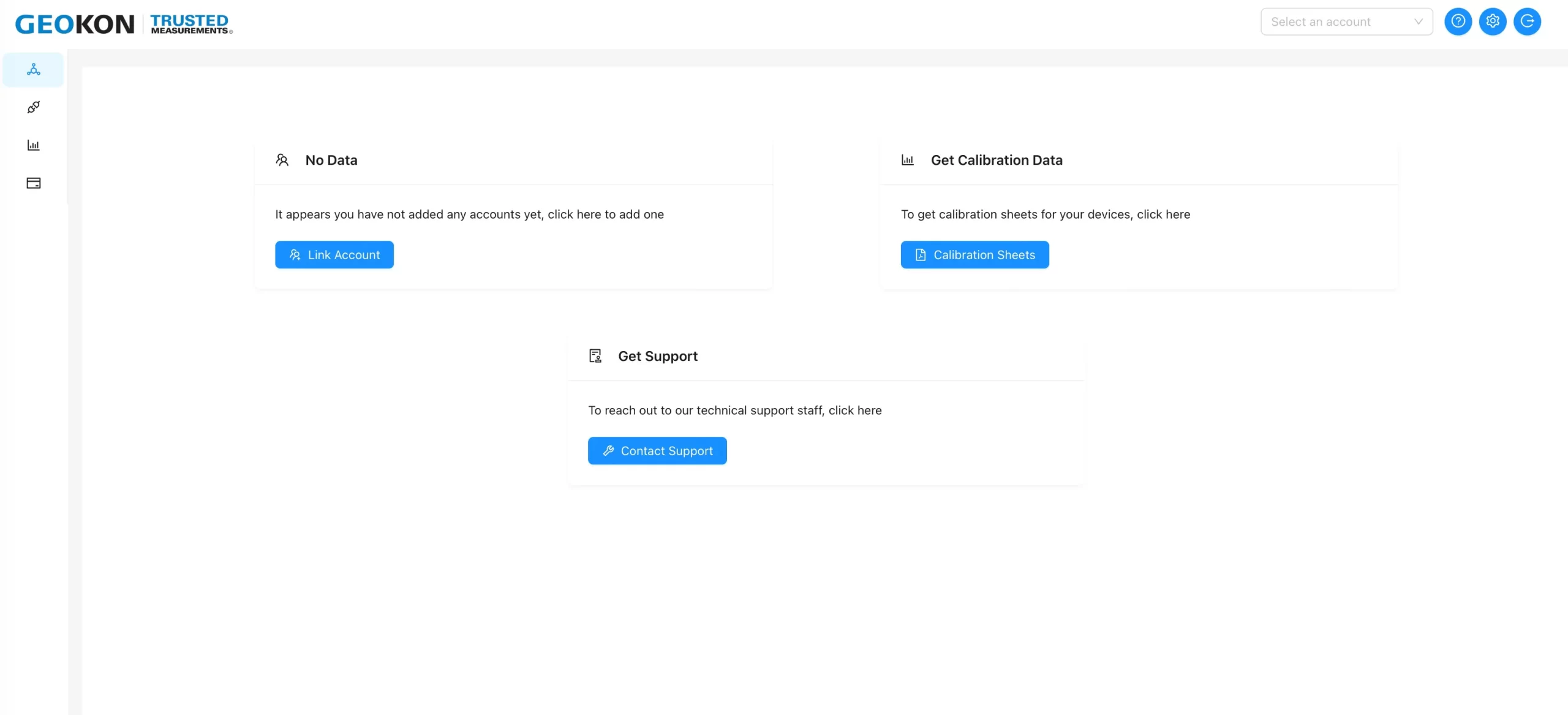This screenshot has width=1568, height=715.
Task: Click chart icon beside Get Calibration Data
Action: (907, 160)
